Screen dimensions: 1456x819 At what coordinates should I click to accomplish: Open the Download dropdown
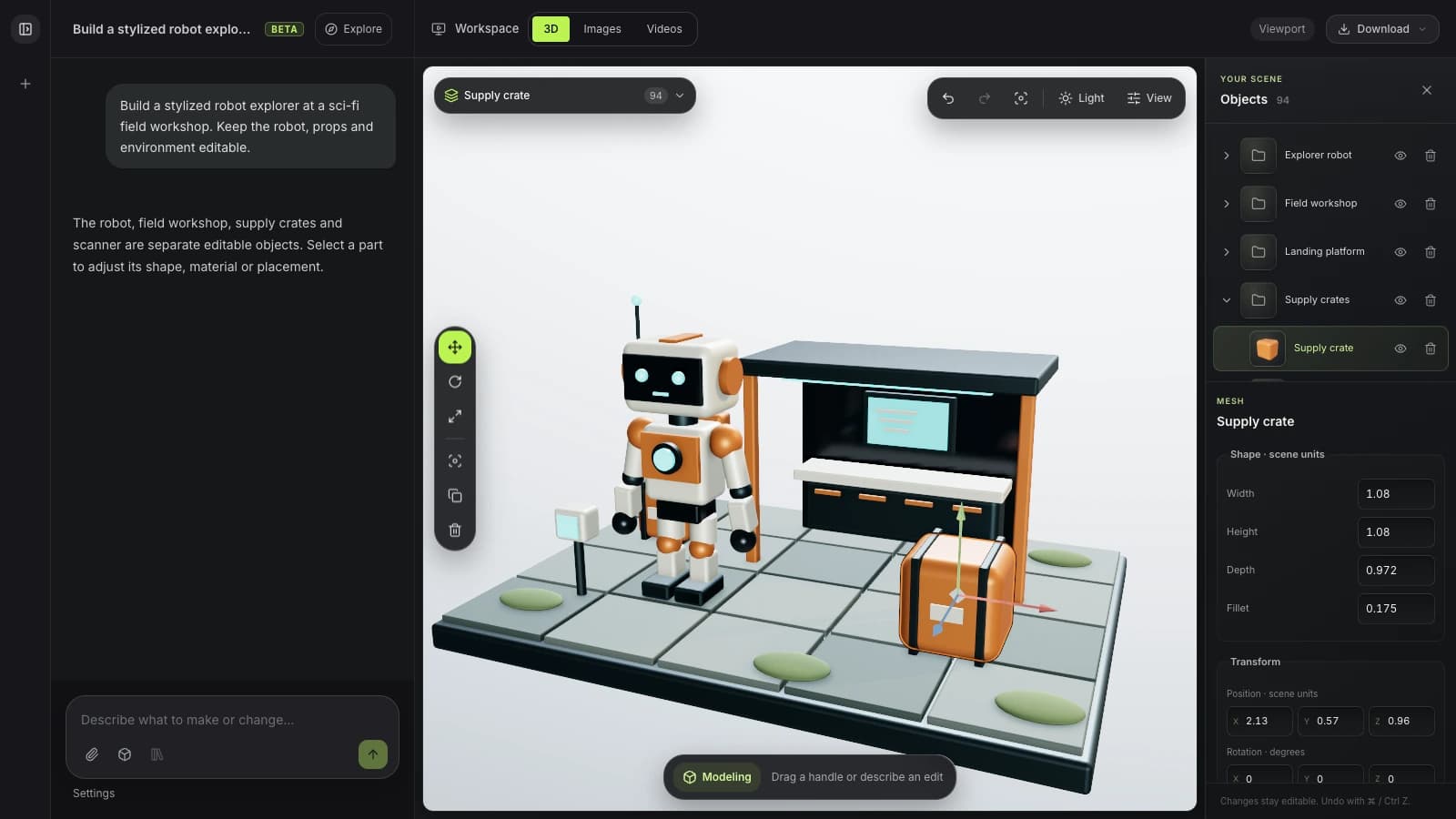pyautogui.click(x=1381, y=29)
